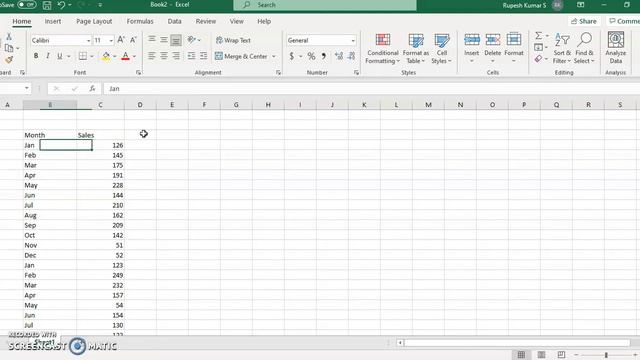The width and height of the screenshot is (640, 360).
Task: Click the Orientation text angle icon
Action: [191, 40]
